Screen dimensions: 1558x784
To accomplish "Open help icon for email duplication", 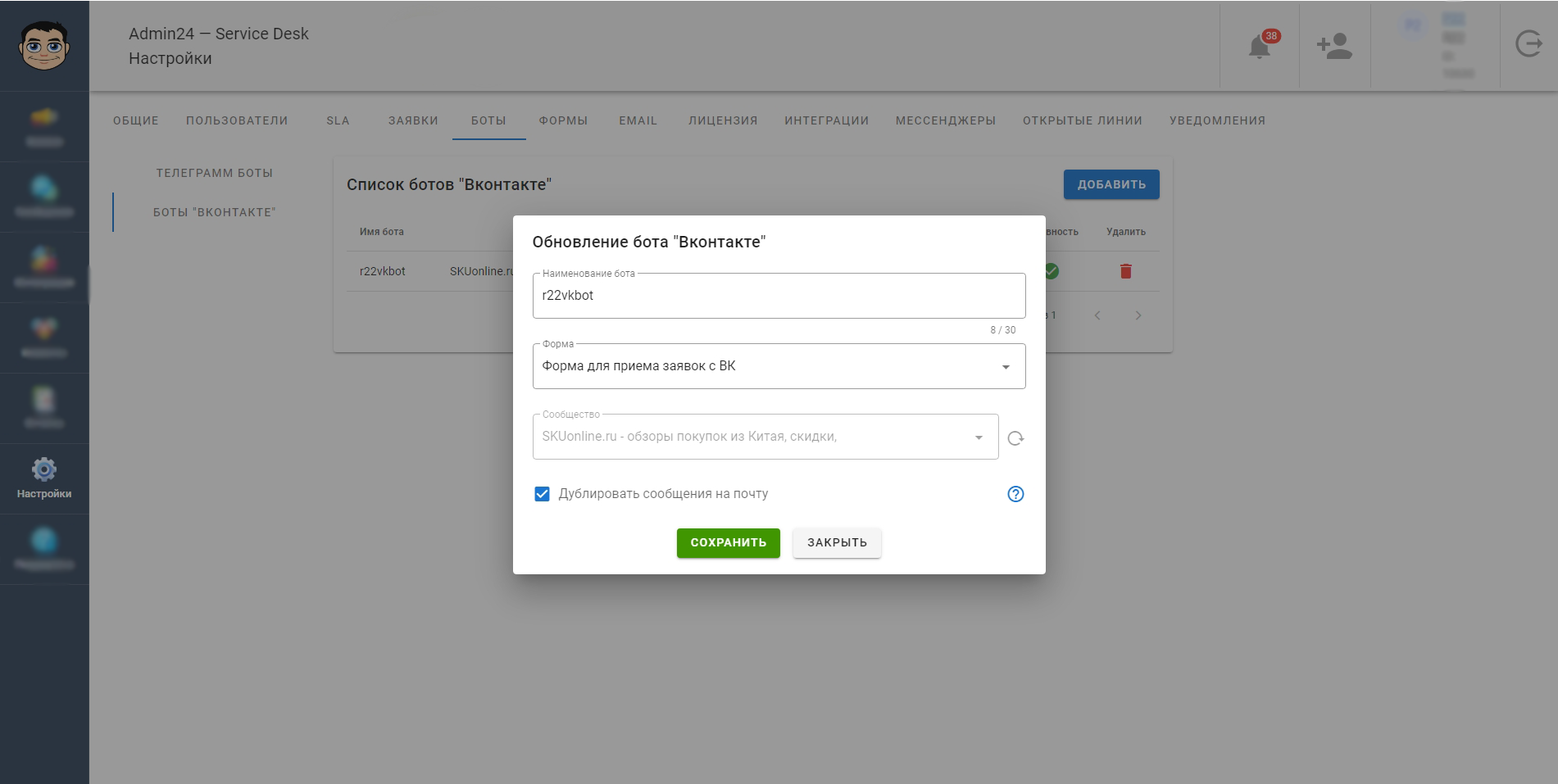I will tap(1015, 494).
